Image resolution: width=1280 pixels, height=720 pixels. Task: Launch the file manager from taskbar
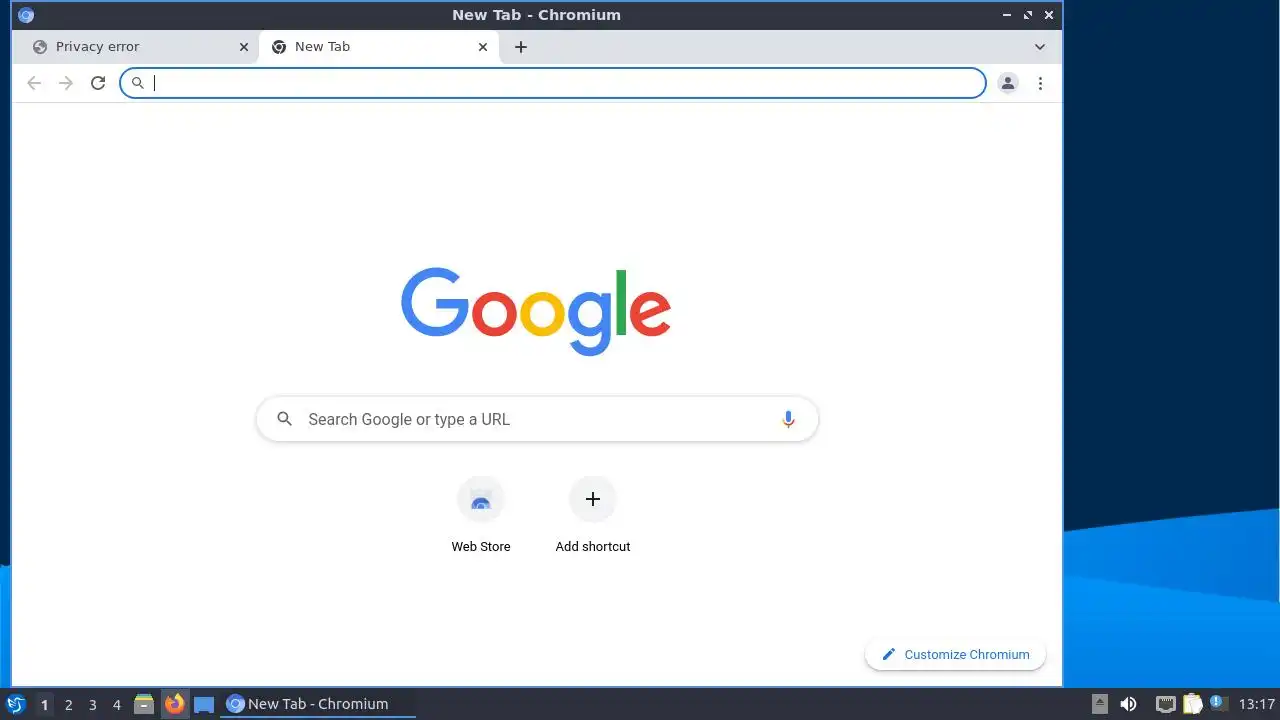click(144, 704)
